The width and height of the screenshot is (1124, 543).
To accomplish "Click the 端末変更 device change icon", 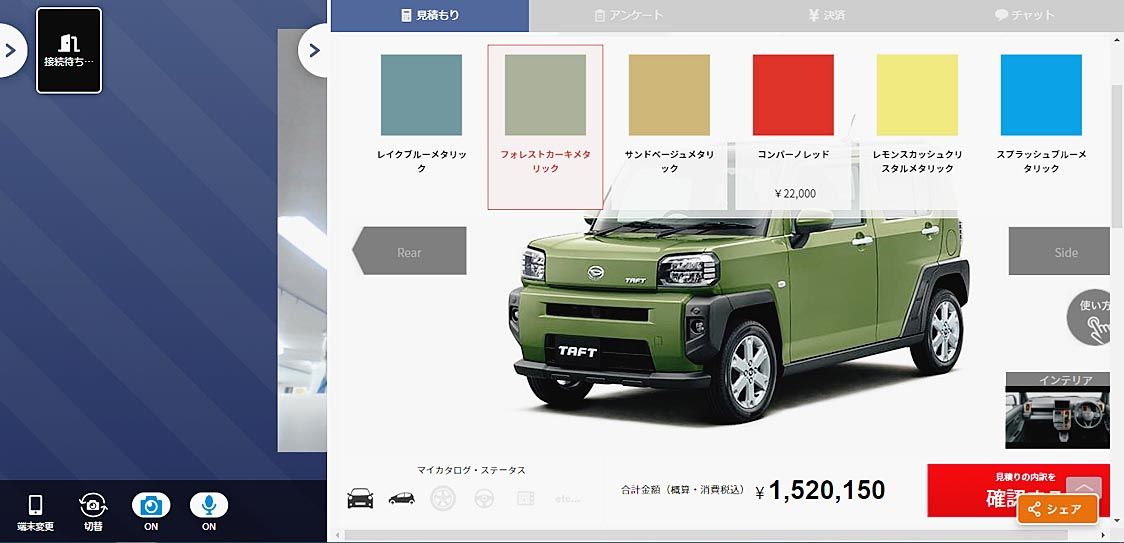I will point(35,511).
